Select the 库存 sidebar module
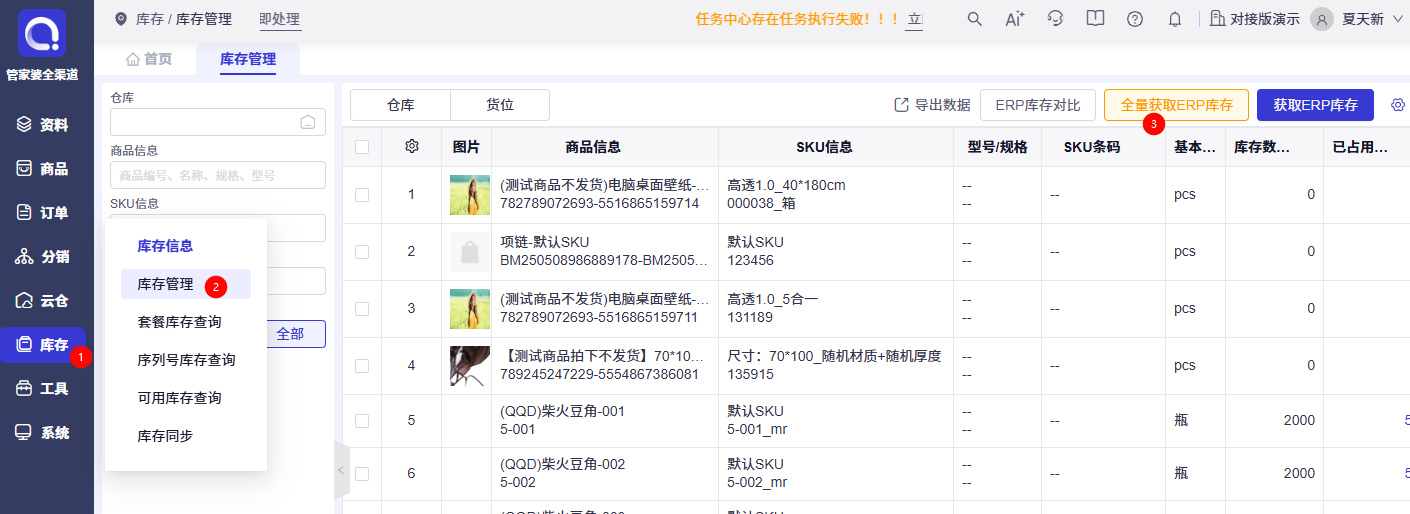Image resolution: width=1410 pixels, height=514 pixels. pos(43,345)
